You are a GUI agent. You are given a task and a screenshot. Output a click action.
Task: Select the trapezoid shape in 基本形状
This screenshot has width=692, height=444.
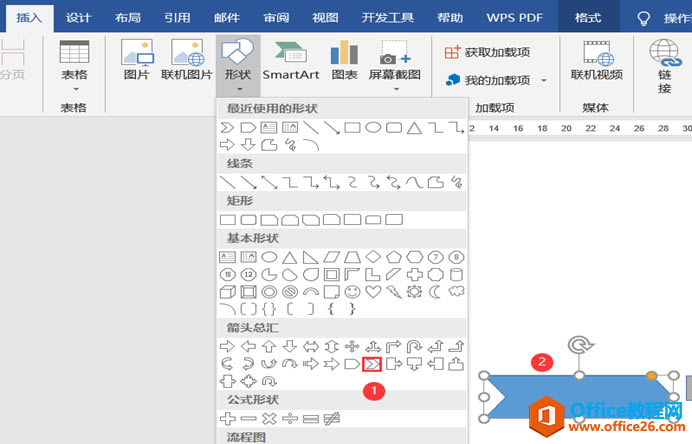click(352, 257)
